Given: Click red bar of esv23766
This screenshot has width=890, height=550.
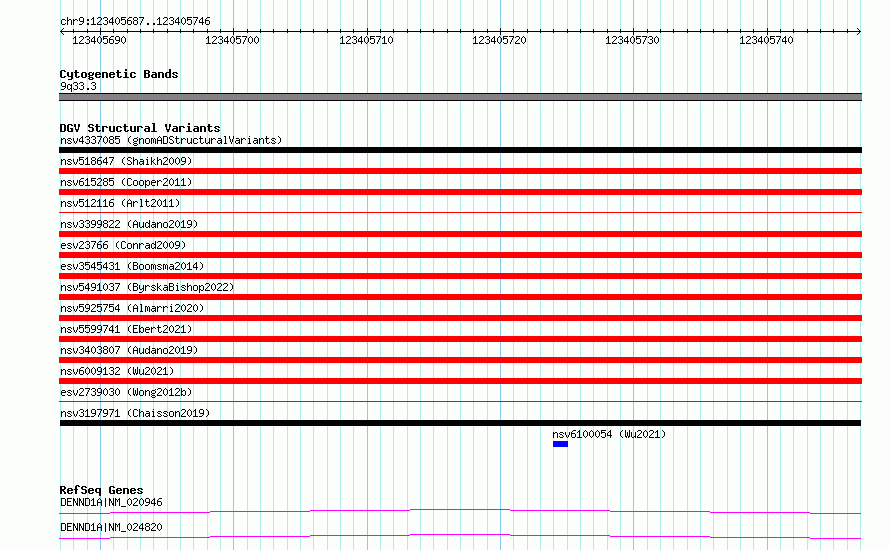Looking at the screenshot, I should 460,255.
